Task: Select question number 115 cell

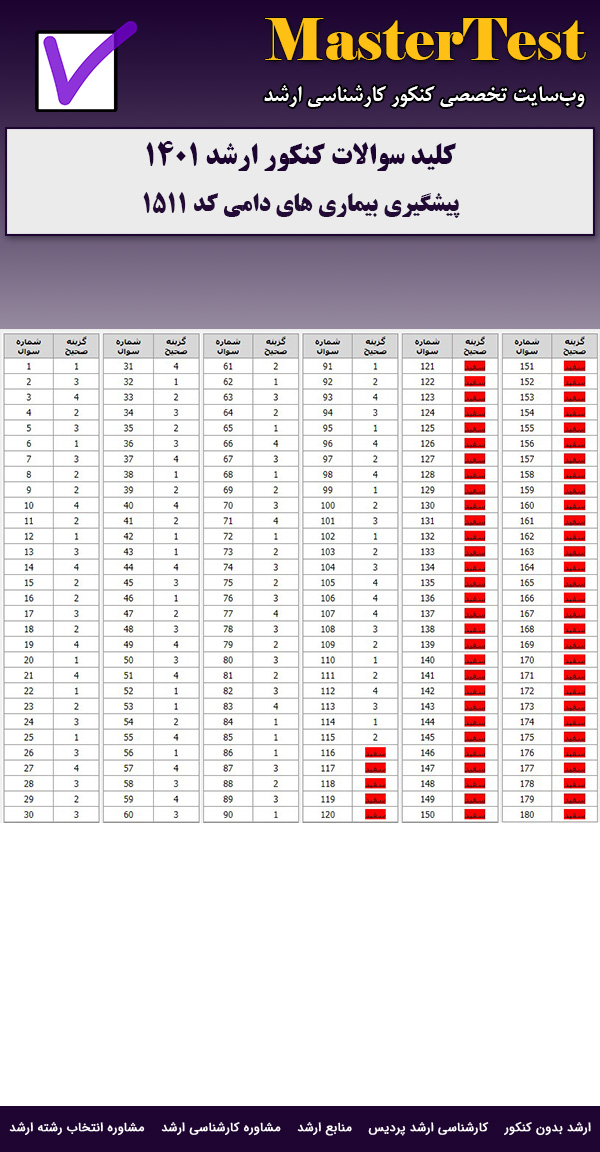Action: (x=326, y=738)
